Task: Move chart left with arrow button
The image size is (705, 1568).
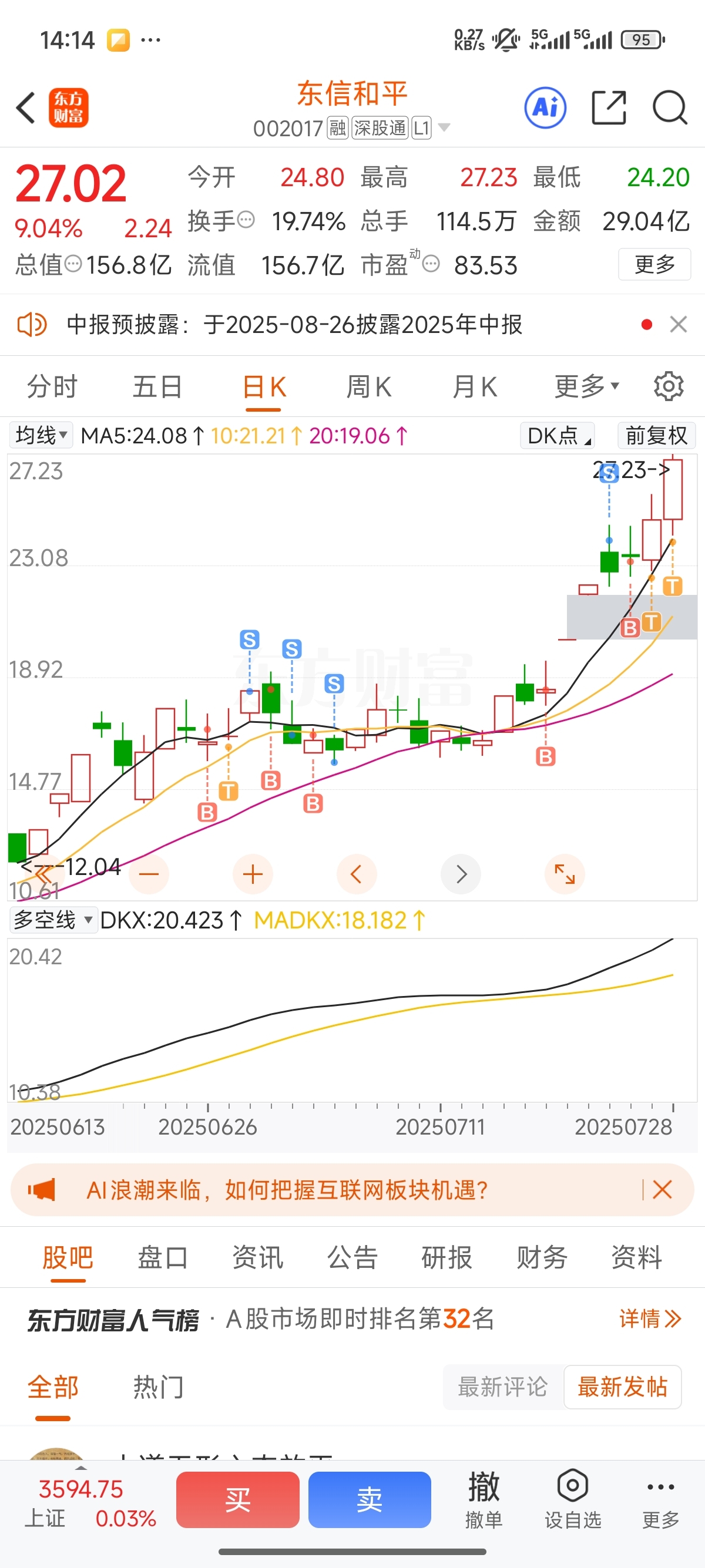Action: (x=357, y=874)
